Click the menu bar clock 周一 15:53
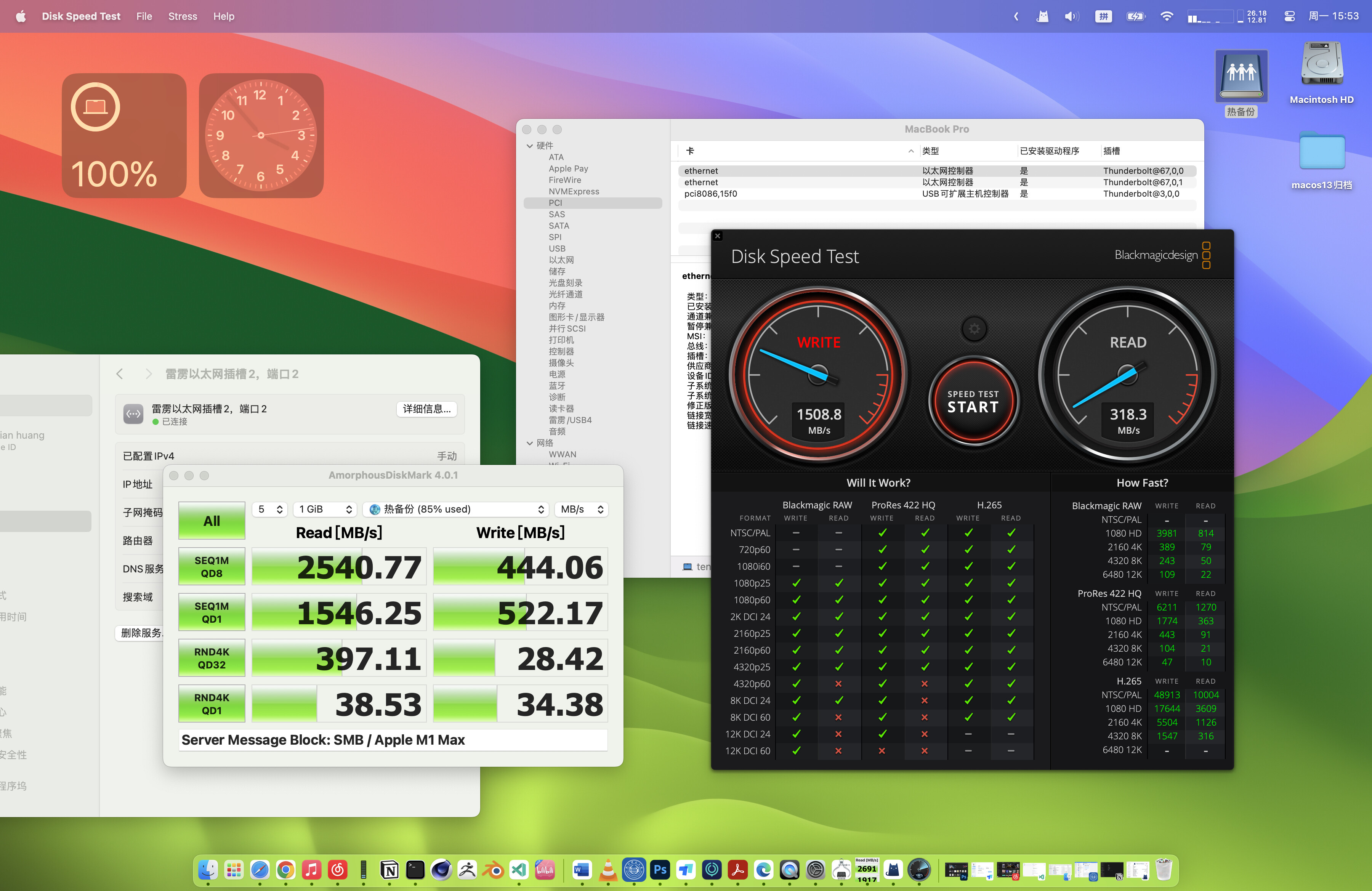1372x891 pixels. point(1334,16)
